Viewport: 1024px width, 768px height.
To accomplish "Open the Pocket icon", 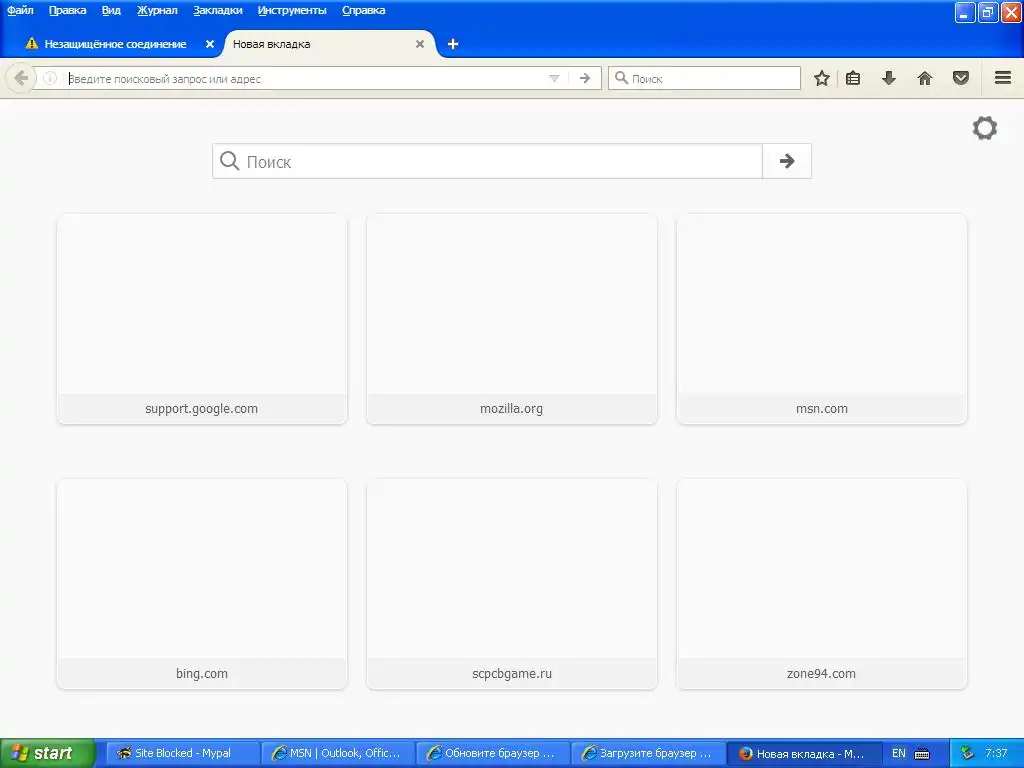I will pyautogui.click(x=961, y=78).
